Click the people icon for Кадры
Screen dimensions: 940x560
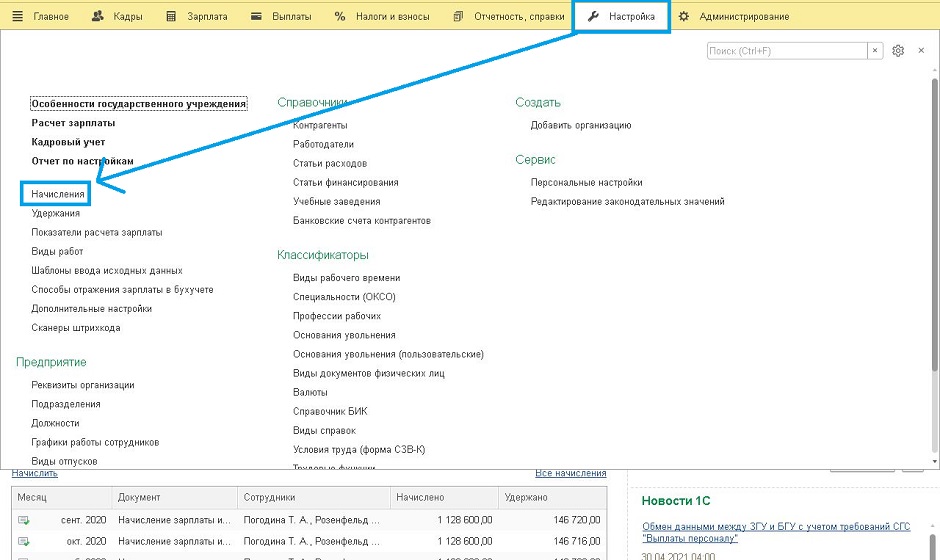point(97,17)
